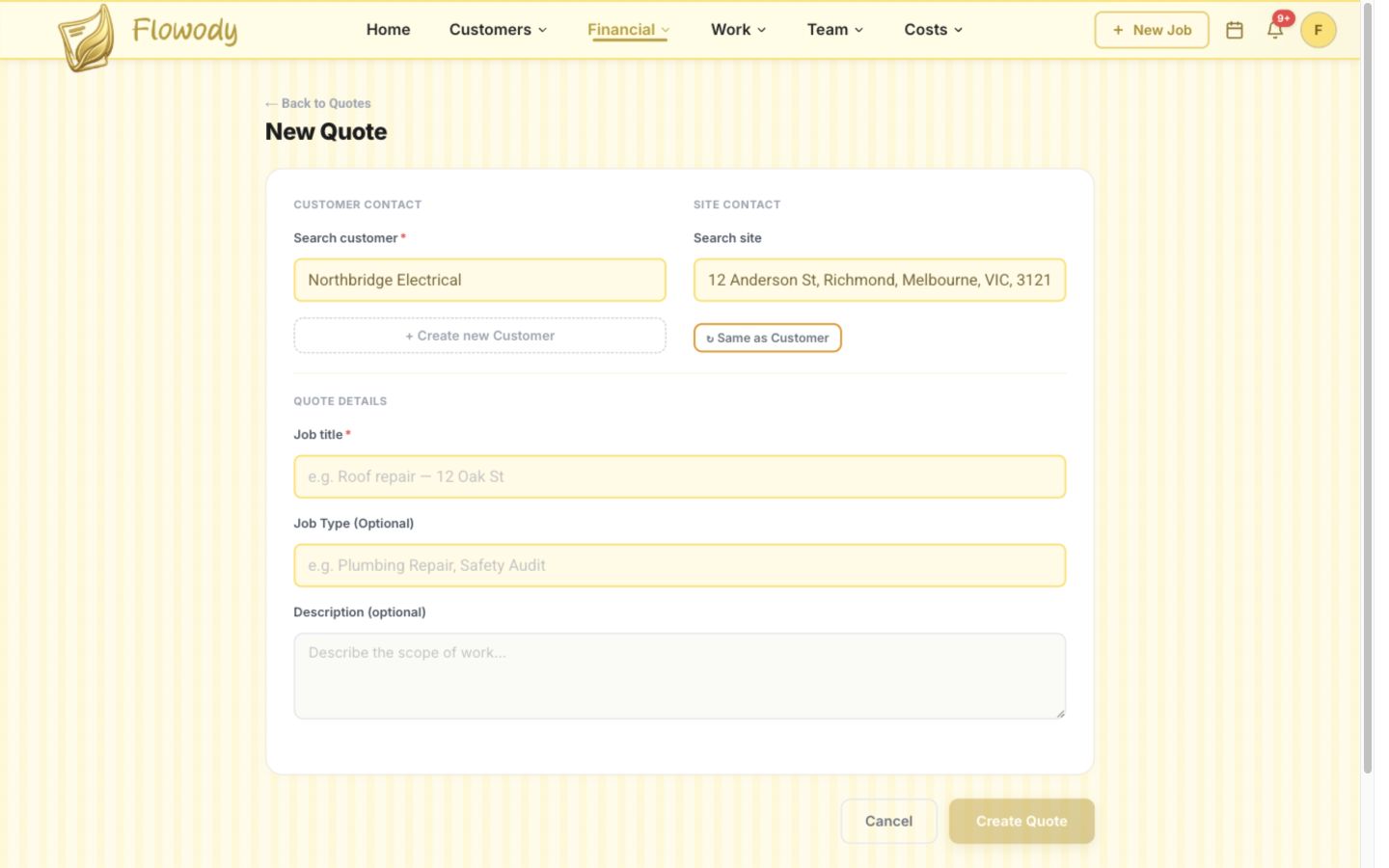Expand the Work dropdown menu
Image resolution: width=1389 pixels, height=868 pixels.
738,30
